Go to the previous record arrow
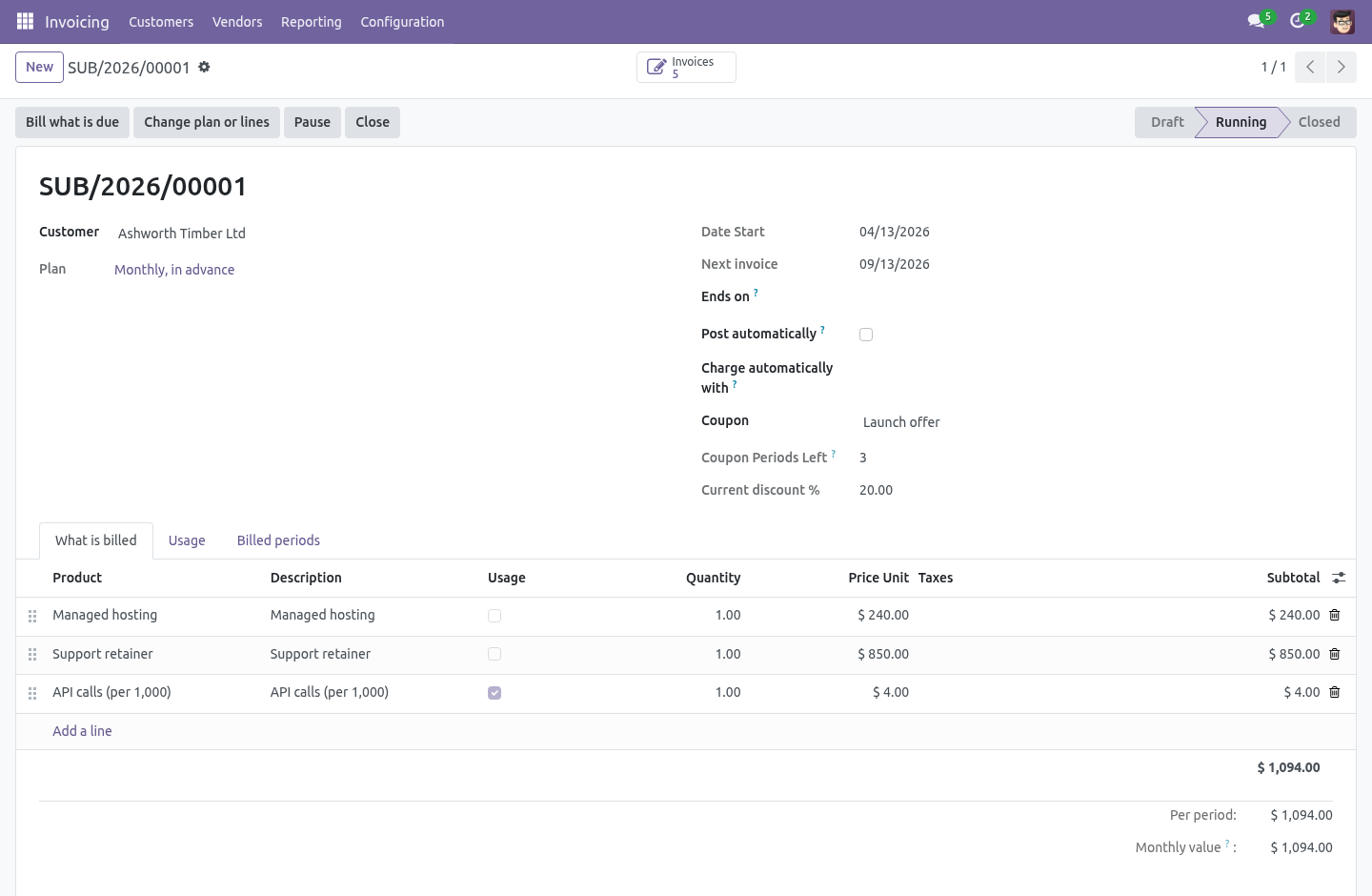This screenshot has width=1372, height=896. [1310, 67]
